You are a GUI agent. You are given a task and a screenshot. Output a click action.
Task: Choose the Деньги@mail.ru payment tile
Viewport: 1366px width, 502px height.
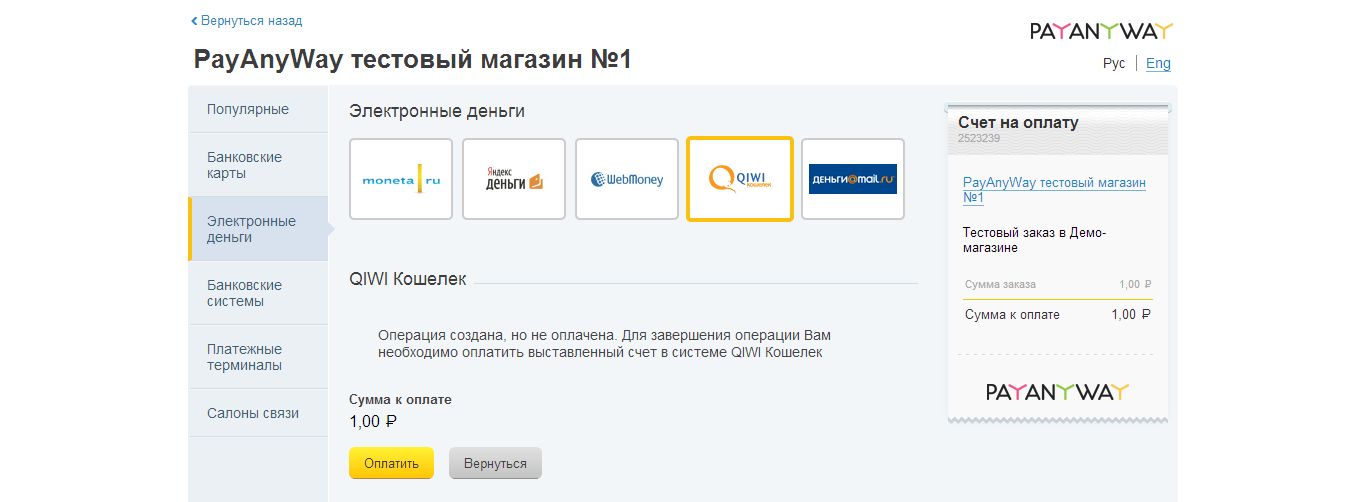pos(853,179)
